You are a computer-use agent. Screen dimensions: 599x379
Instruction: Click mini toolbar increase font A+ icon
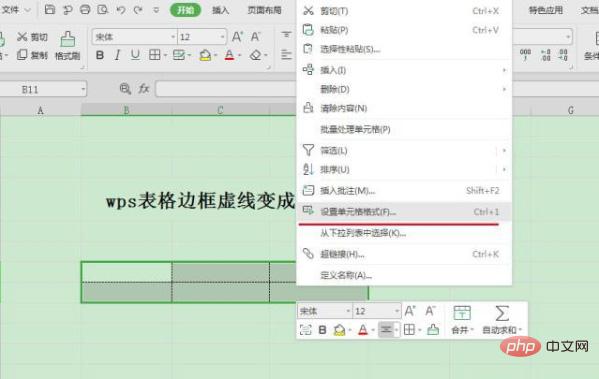410,311
